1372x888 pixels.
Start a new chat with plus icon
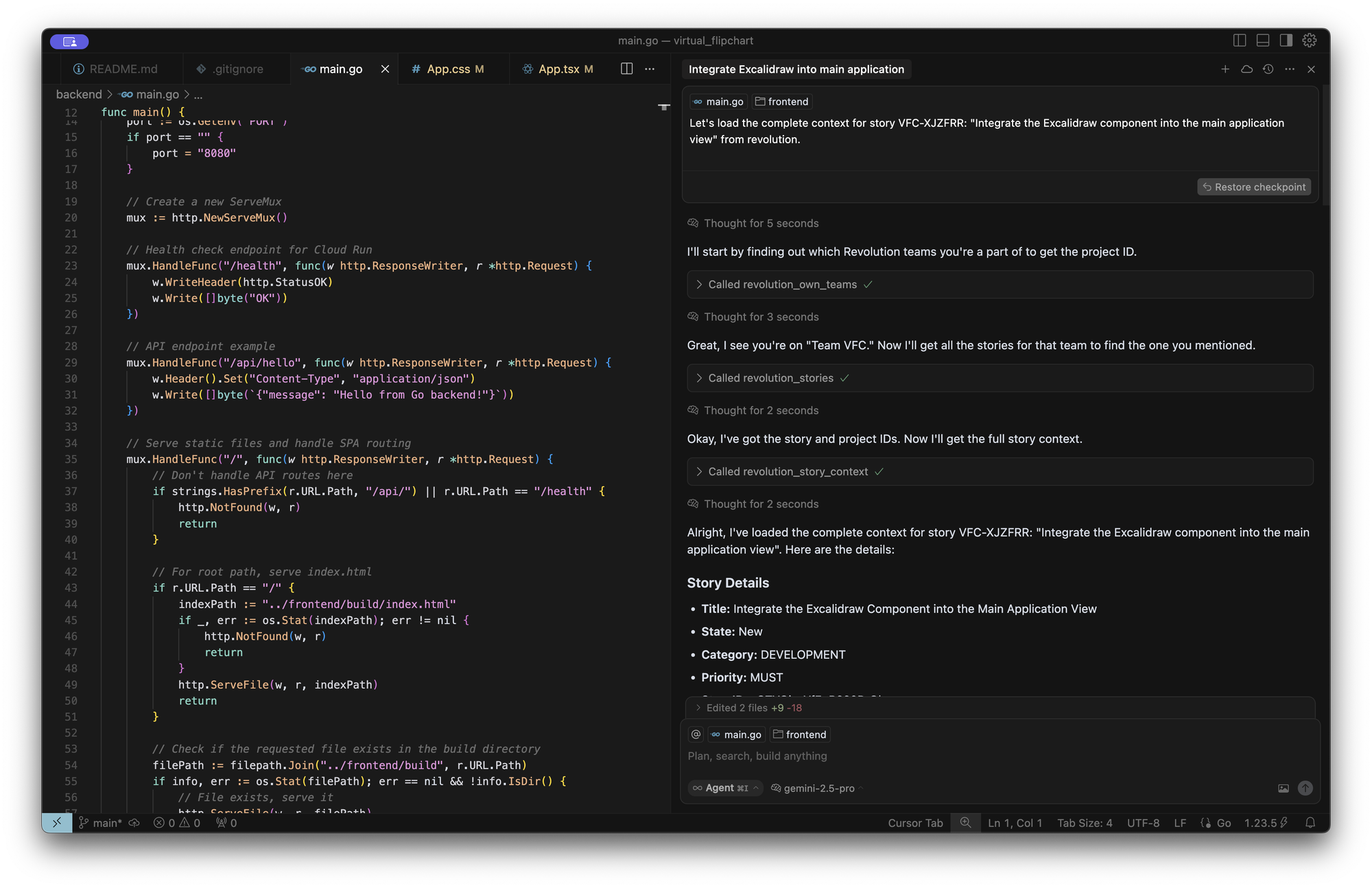pos(1225,69)
